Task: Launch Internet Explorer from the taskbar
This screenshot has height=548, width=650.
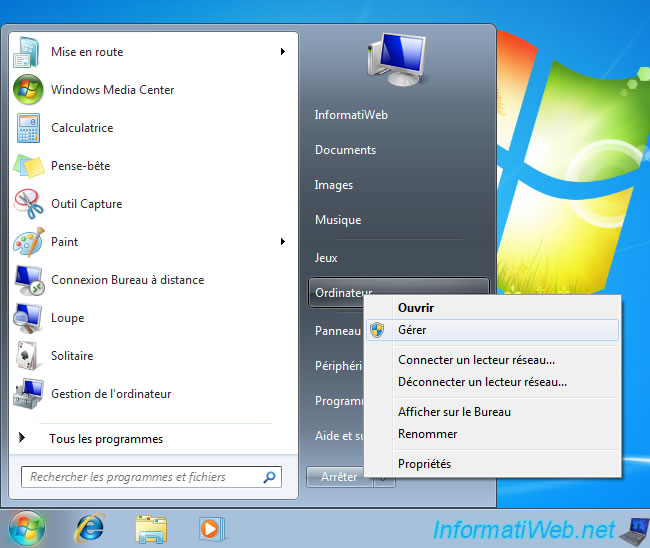Action: [90, 528]
